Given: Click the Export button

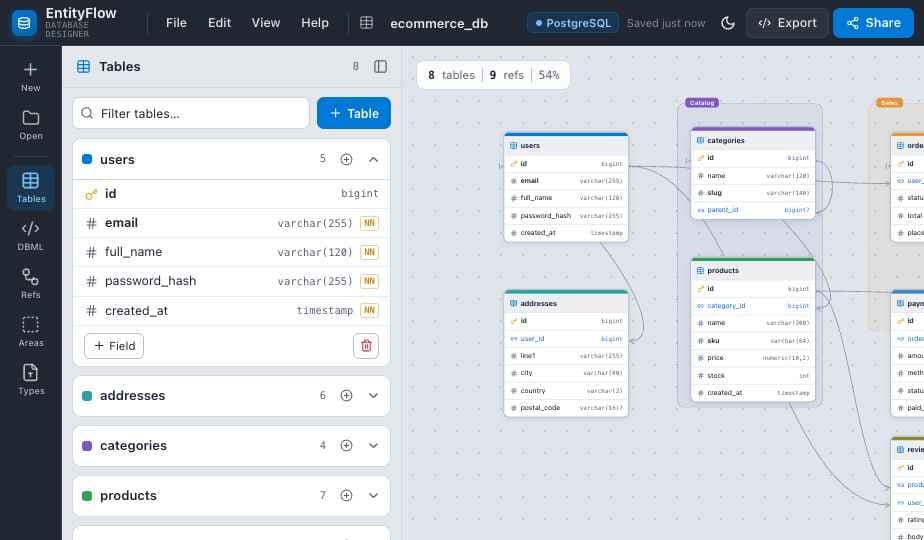Looking at the screenshot, I should pyautogui.click(x=787, y=23).
